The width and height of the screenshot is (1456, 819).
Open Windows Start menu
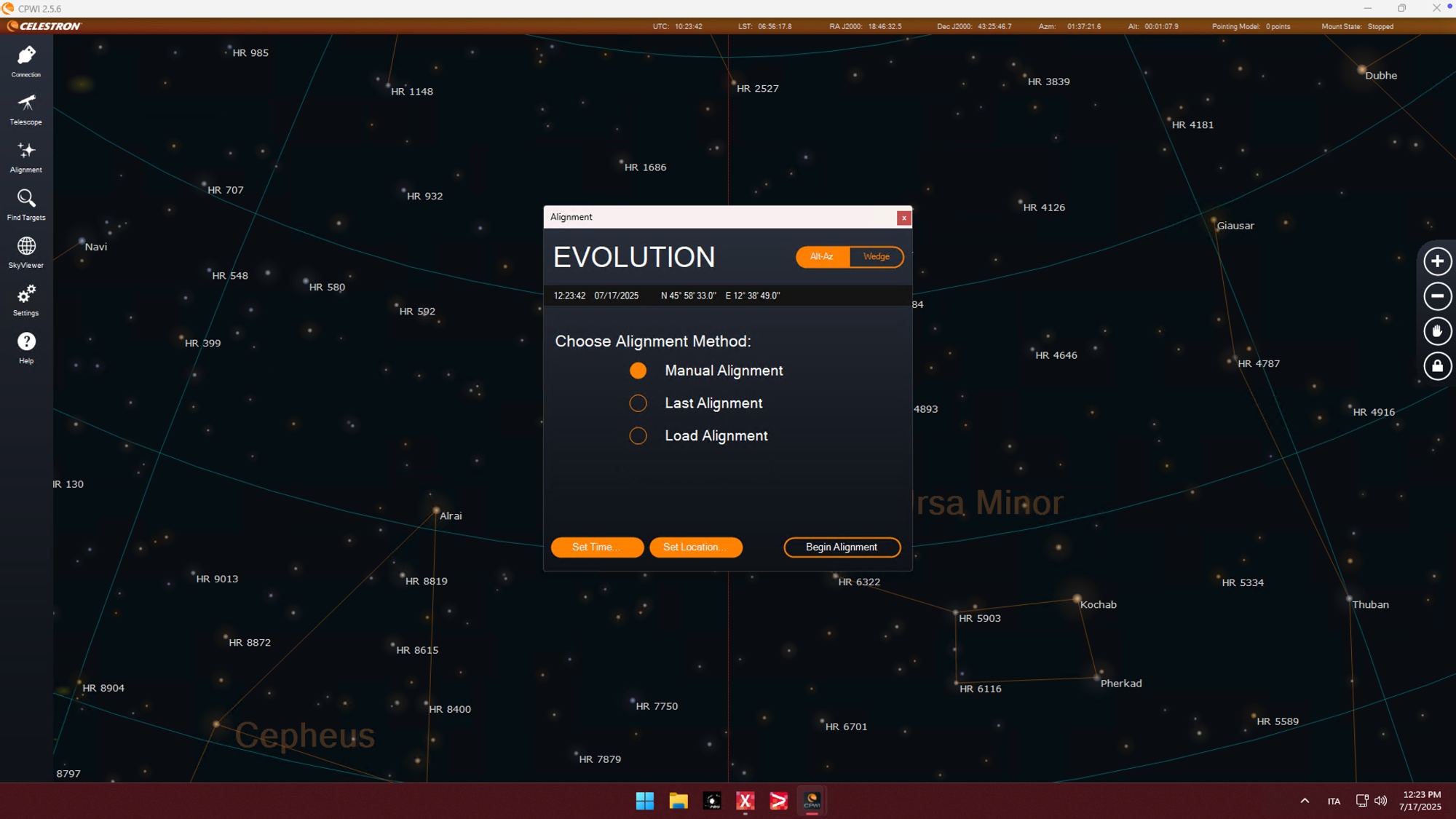tap(644, 801)
